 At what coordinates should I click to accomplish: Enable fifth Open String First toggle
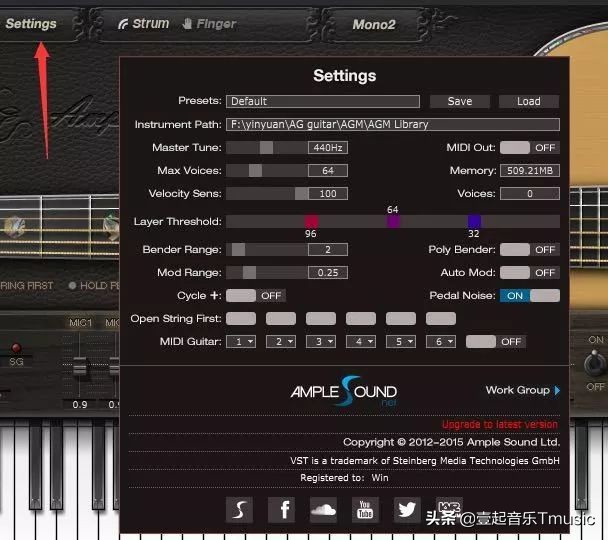coord(401,319)
